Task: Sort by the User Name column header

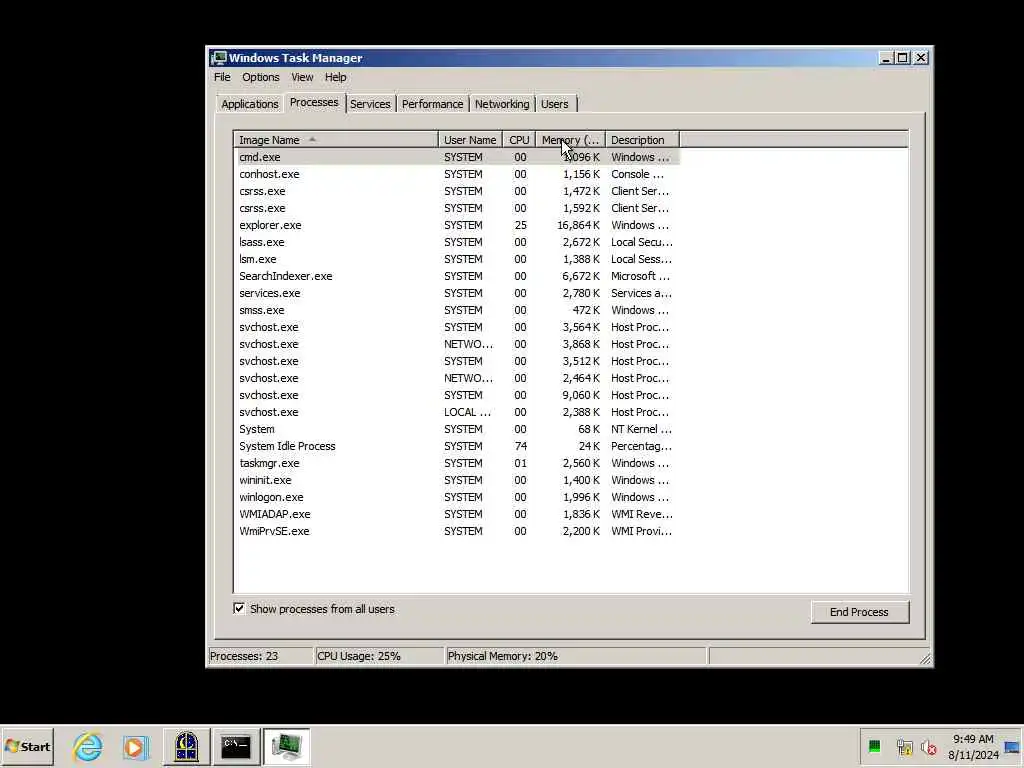Action: click(x=470, y=140)
